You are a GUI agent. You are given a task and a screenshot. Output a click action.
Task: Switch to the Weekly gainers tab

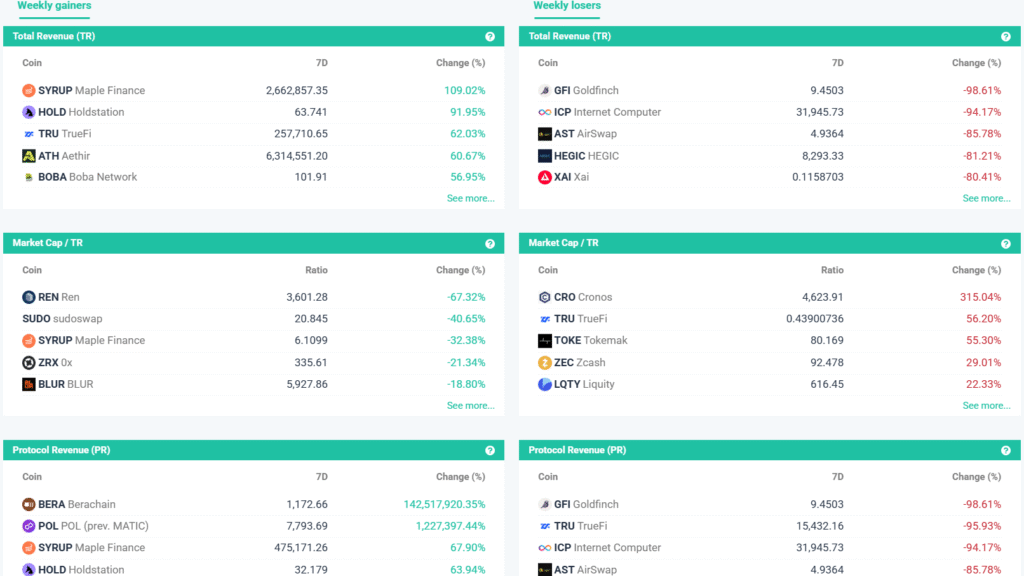(54, 6)
